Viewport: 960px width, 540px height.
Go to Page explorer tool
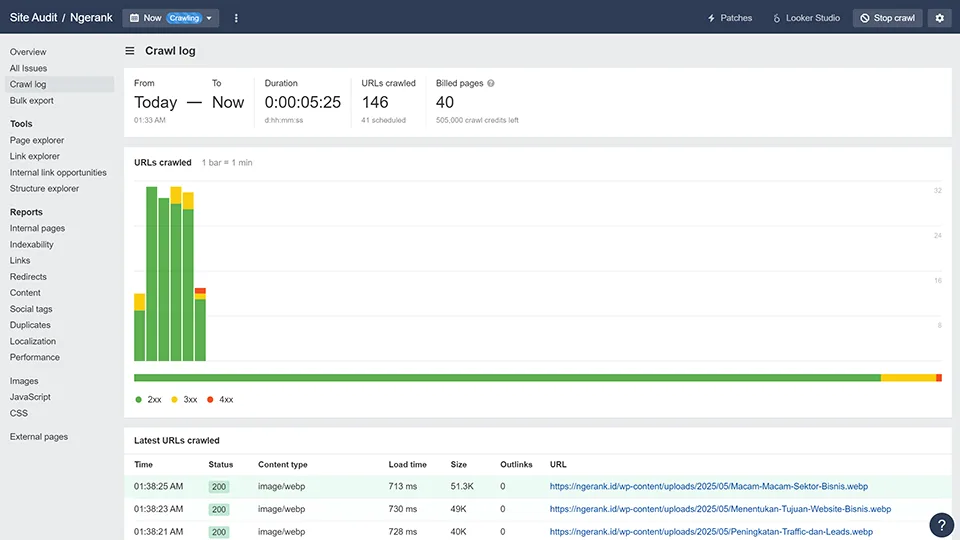[37, 140]
